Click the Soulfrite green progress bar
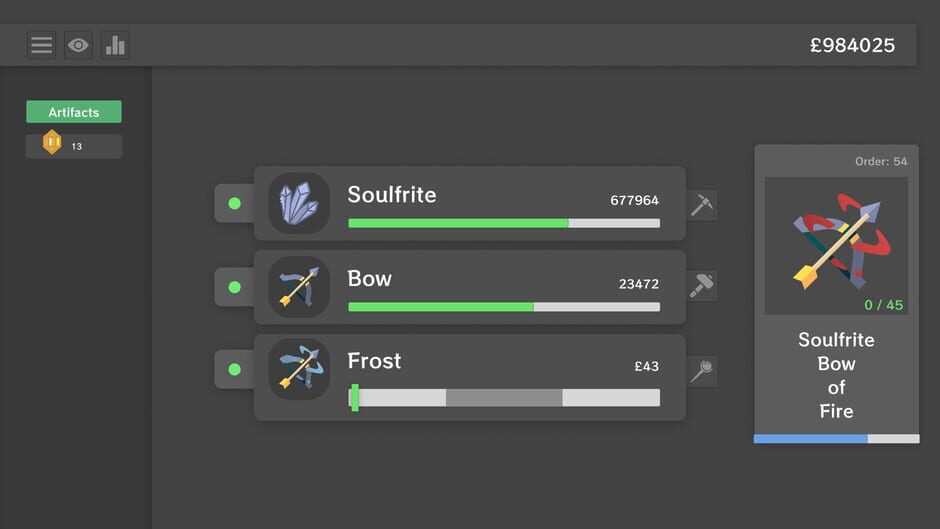940x529 pixels. coord(503,223)
